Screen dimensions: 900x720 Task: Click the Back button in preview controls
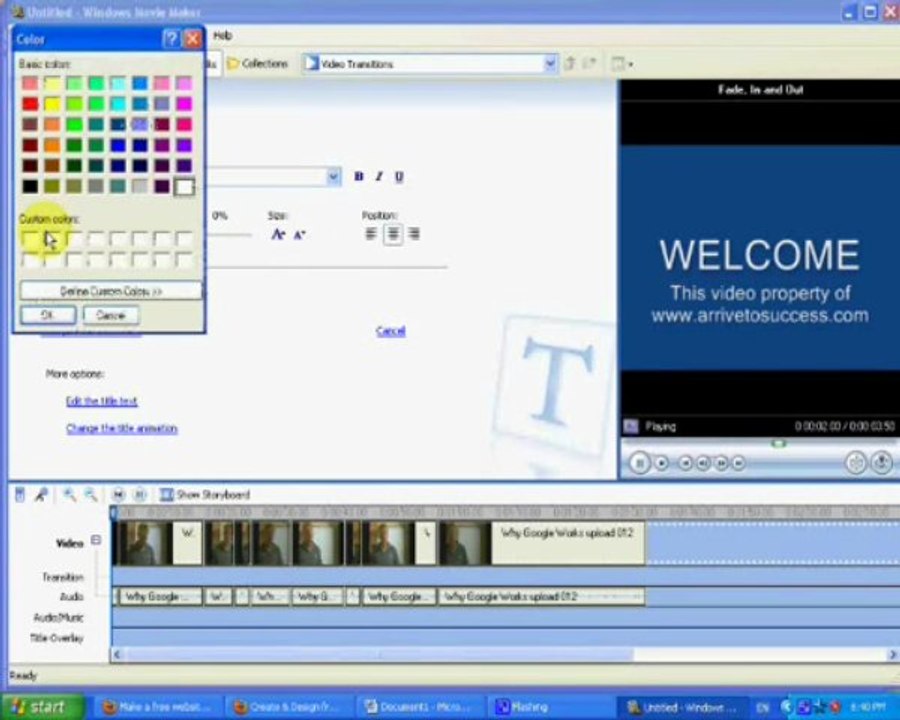click(685, 463)
